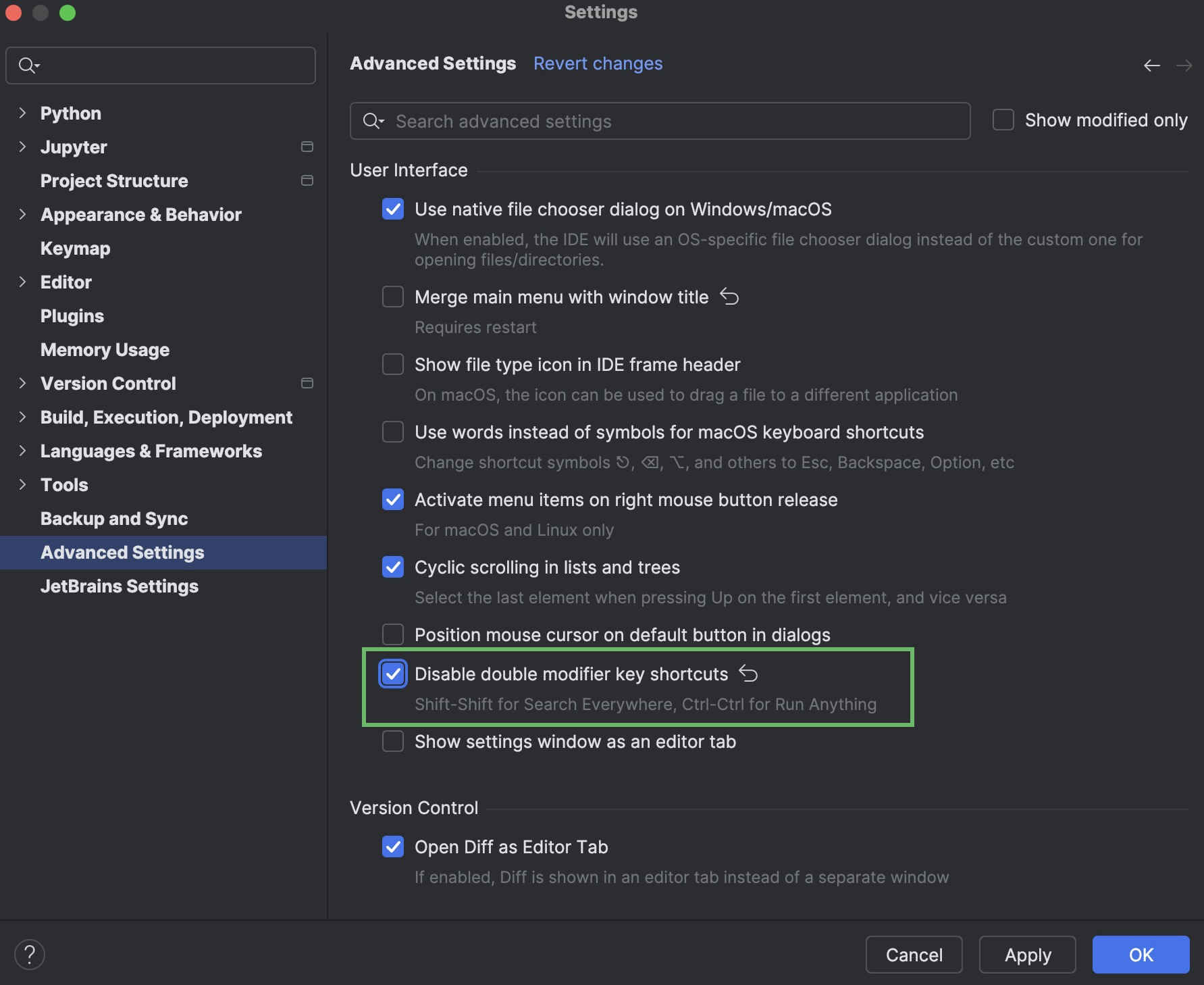Screen dimensions: 1204x985
Task: Revert Disable double modifier key shortcuts via undo icon
Action: click(748, 674)
